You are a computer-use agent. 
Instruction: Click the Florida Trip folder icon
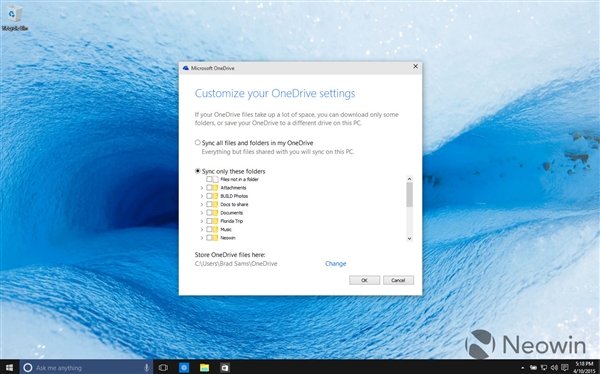[x=215, y=221]
